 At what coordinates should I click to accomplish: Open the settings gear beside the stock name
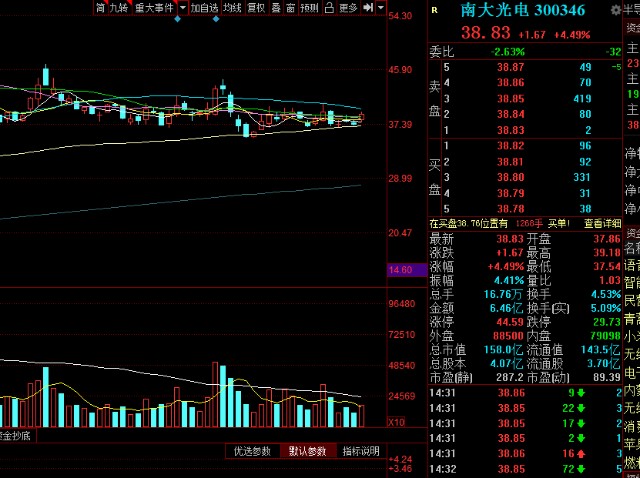click(x=616, y=10)
